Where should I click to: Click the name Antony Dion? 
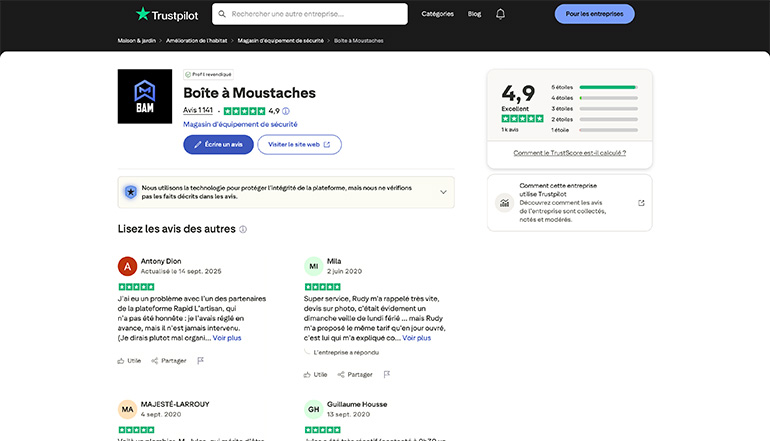coord(161,261)
